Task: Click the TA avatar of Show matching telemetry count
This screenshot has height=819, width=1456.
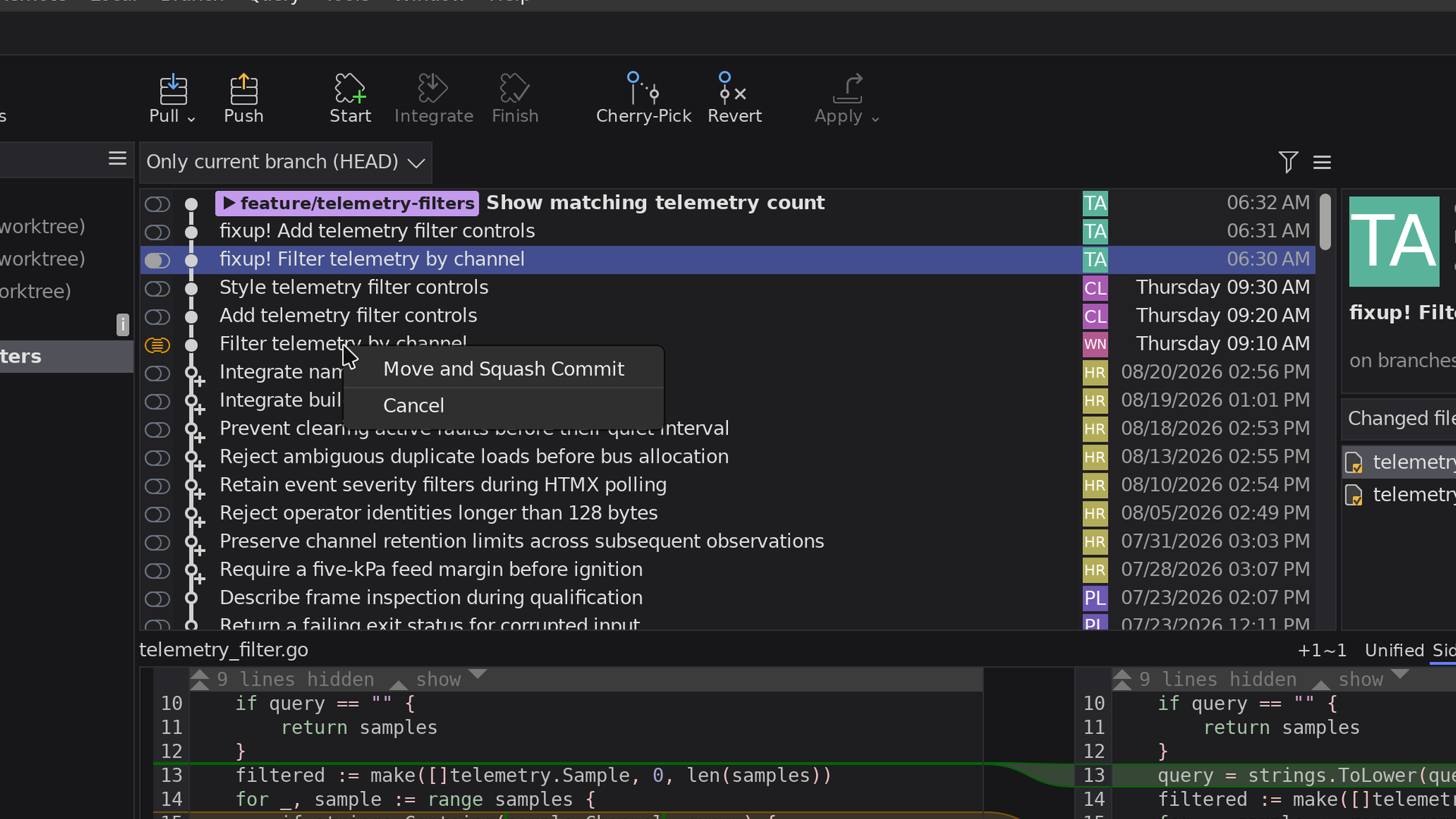Action: (1095, 203)
